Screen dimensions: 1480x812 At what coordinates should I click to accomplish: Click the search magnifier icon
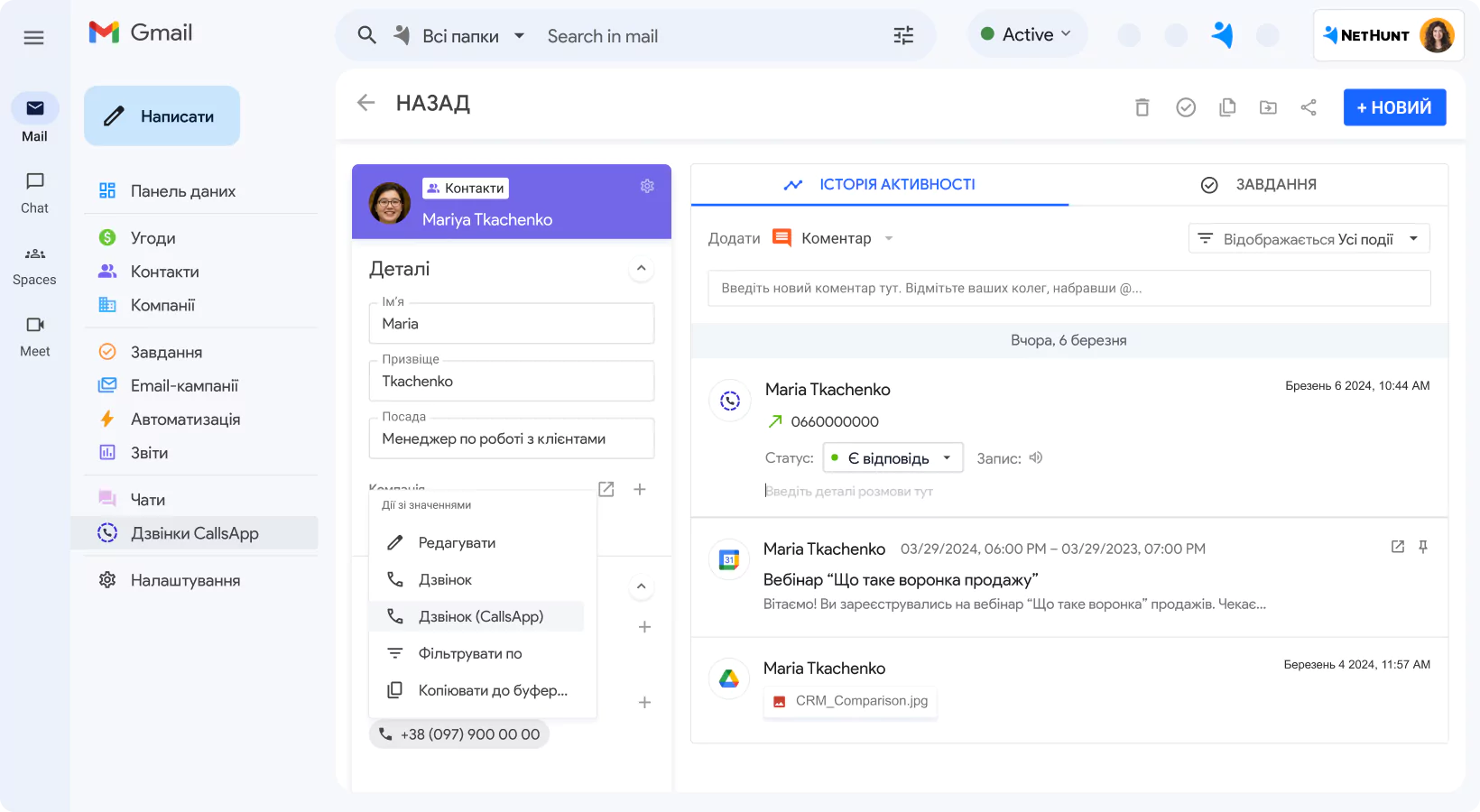pyautogui.click(x=366, y=35)
